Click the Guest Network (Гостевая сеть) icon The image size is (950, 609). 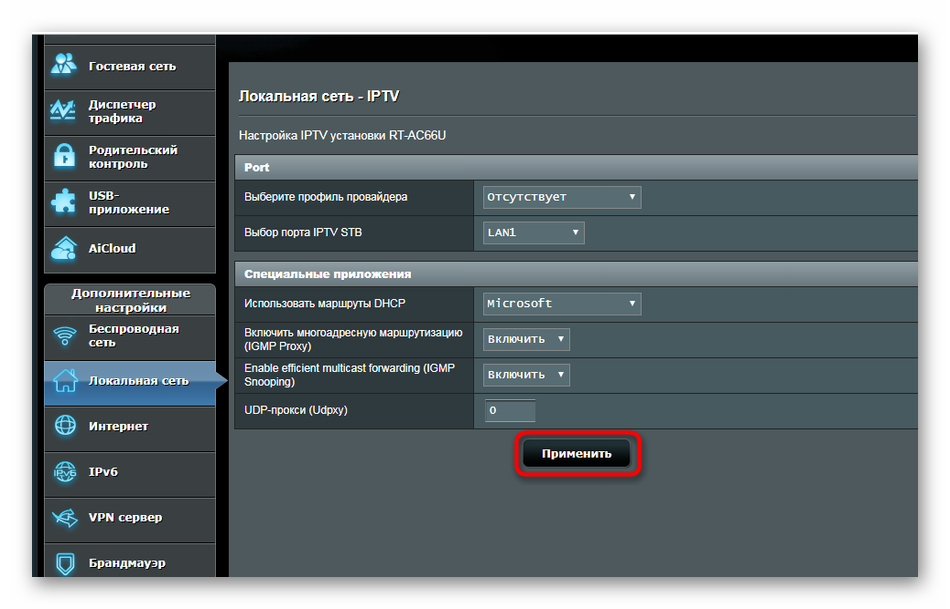coord(64,66)
